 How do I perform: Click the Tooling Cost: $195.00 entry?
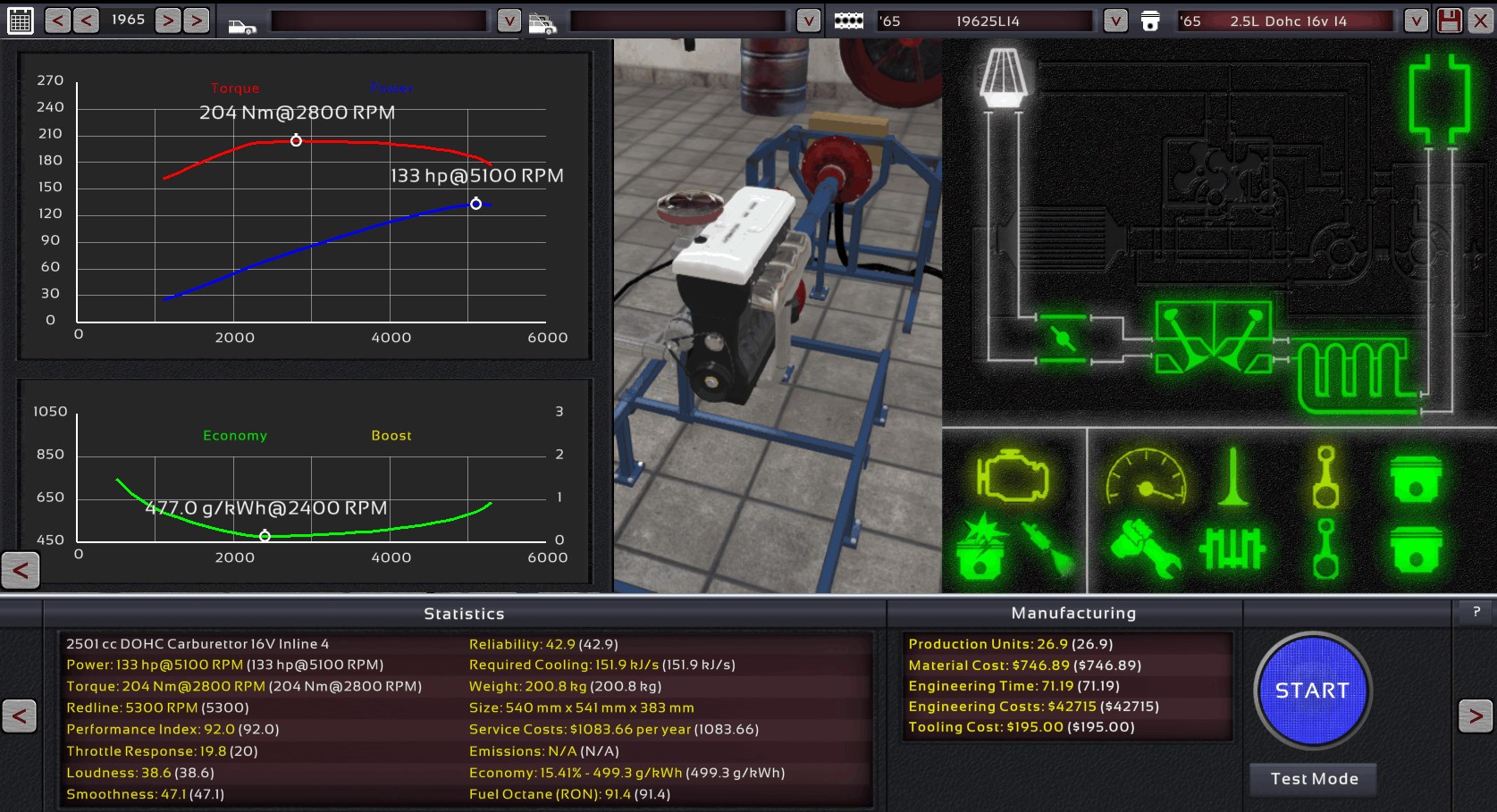(x=1022, y=727)
